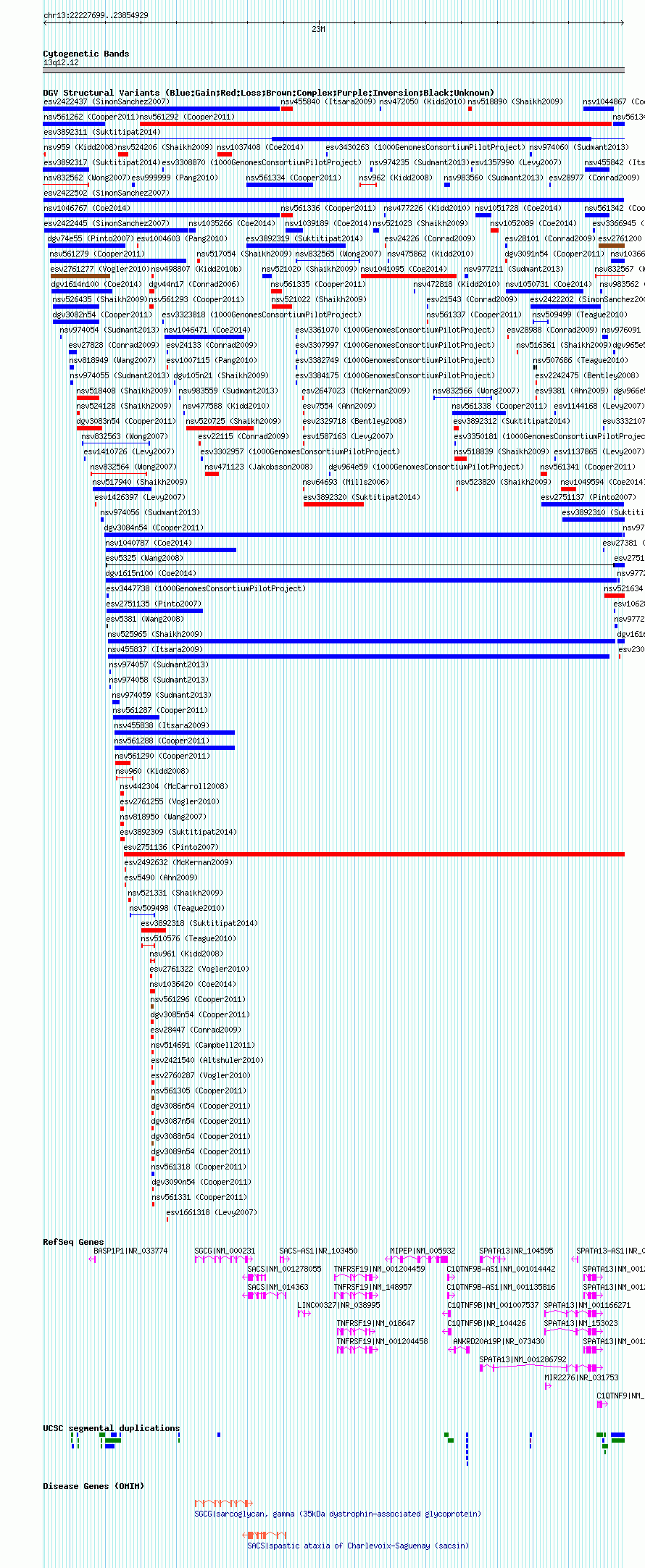Viewport: 645px width, 1568px height.
Task: Open variant dgv3084n54 (Cooper2011)
Action: click(154, 527)
